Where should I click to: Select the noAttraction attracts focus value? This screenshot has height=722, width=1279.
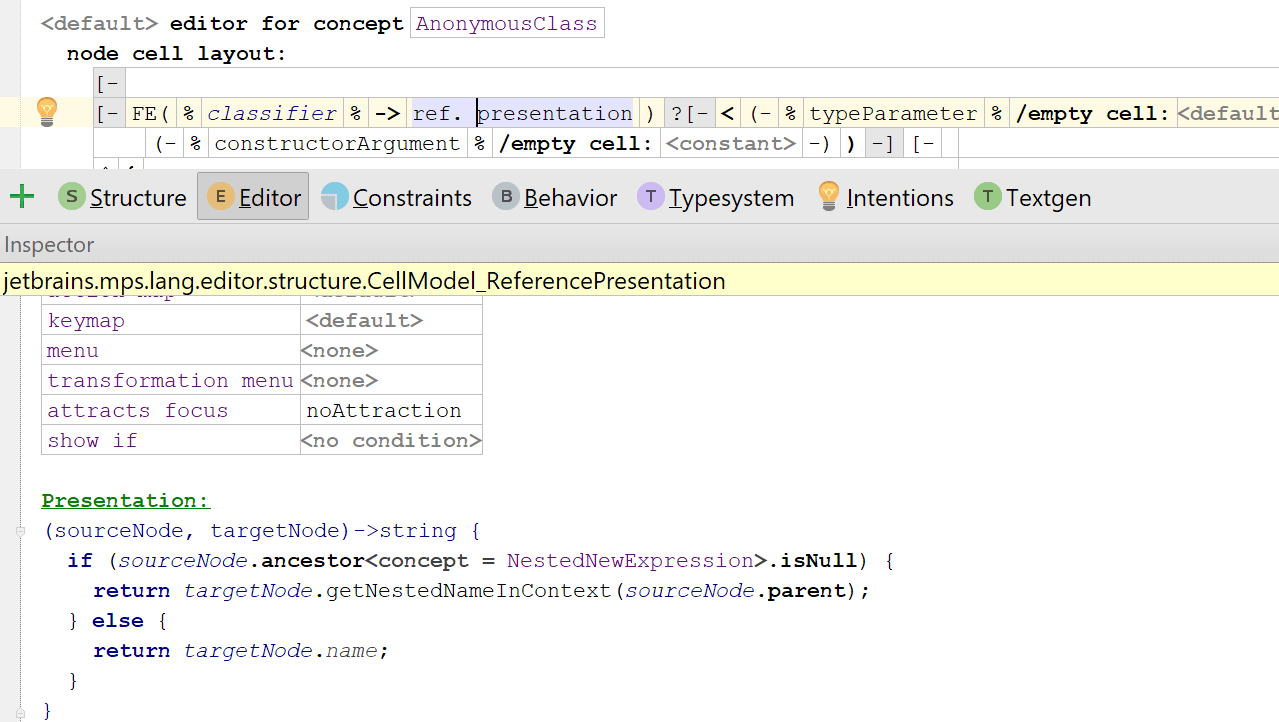(384, 411)
